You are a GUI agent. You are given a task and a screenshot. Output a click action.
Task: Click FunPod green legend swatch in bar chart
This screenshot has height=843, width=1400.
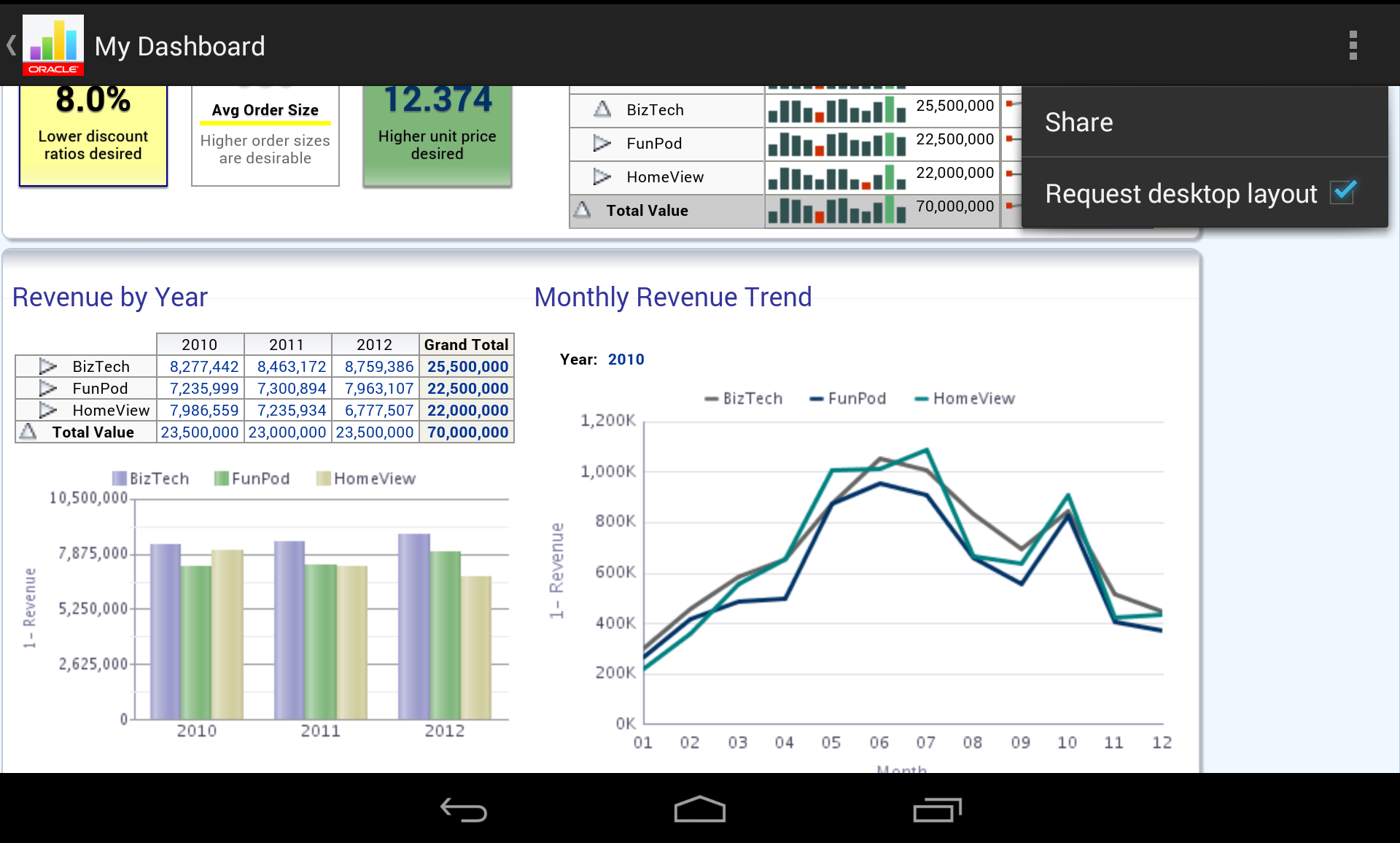tap(221, 478)
